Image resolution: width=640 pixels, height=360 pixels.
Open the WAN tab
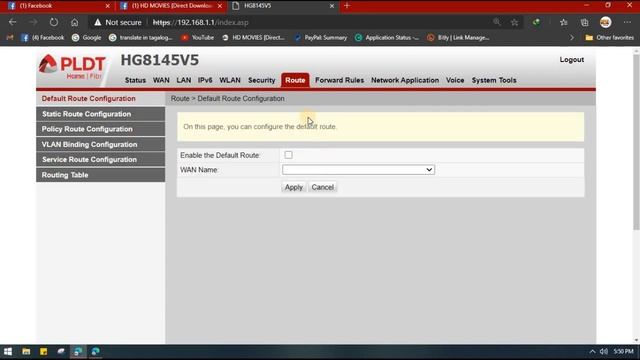[x=161, y=80]
